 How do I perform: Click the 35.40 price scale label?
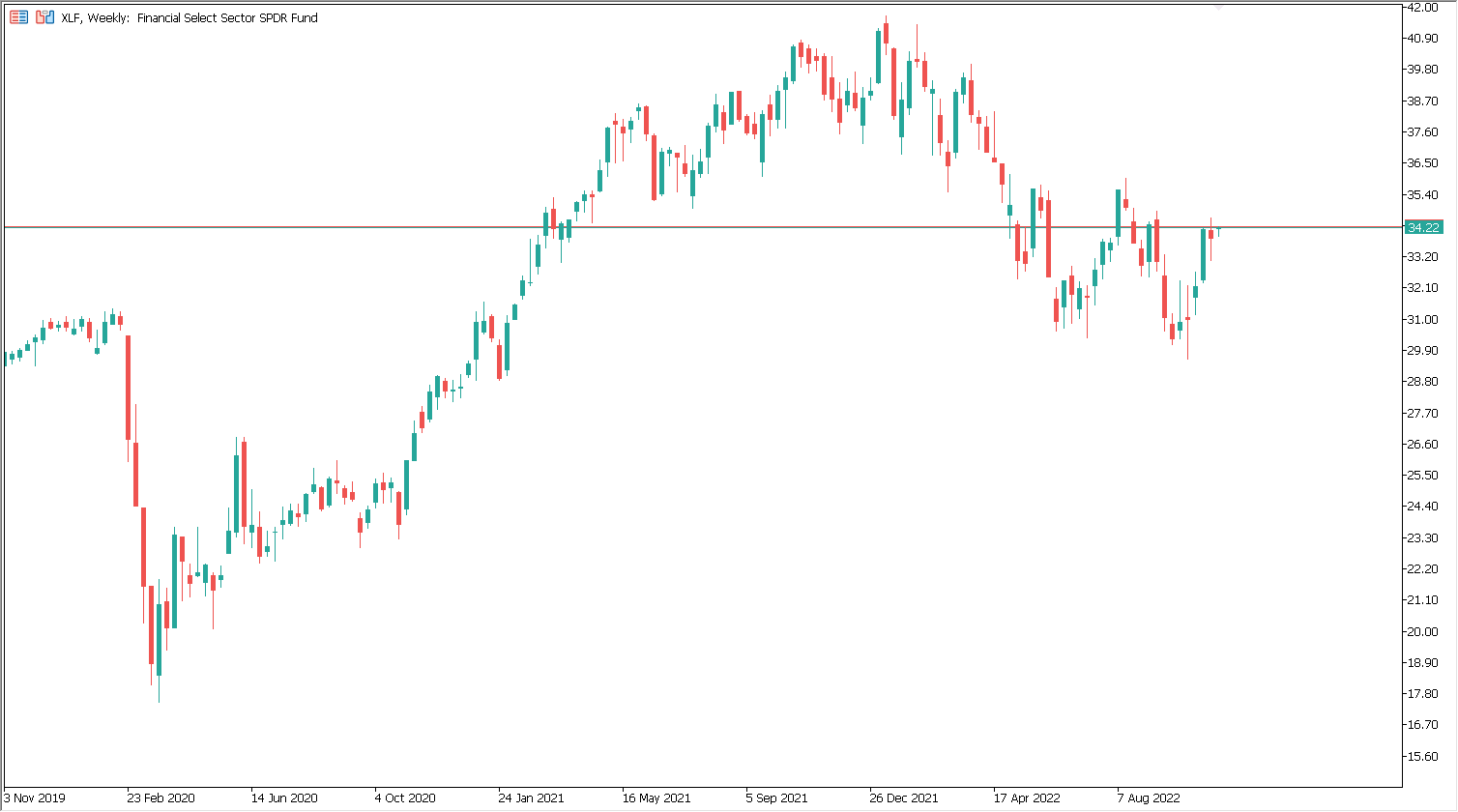click(1423, 195)
